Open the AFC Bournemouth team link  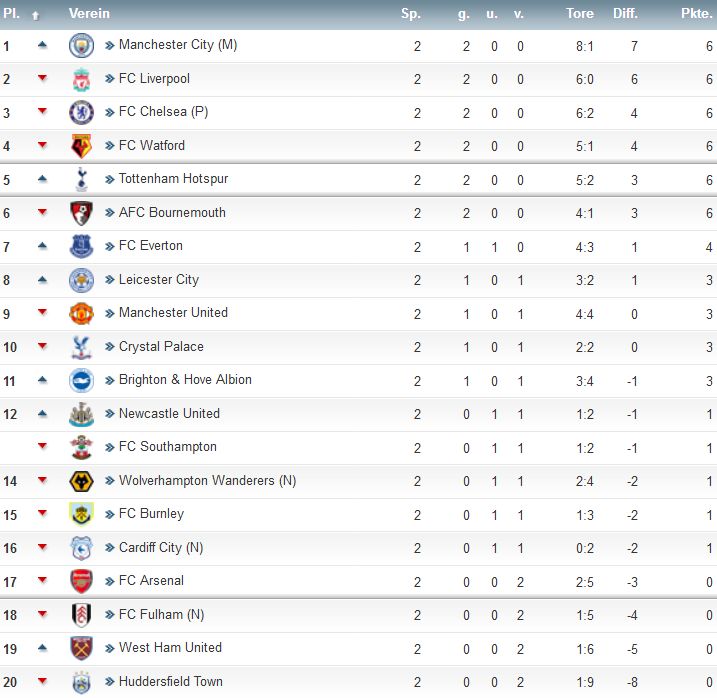point(172,212)
